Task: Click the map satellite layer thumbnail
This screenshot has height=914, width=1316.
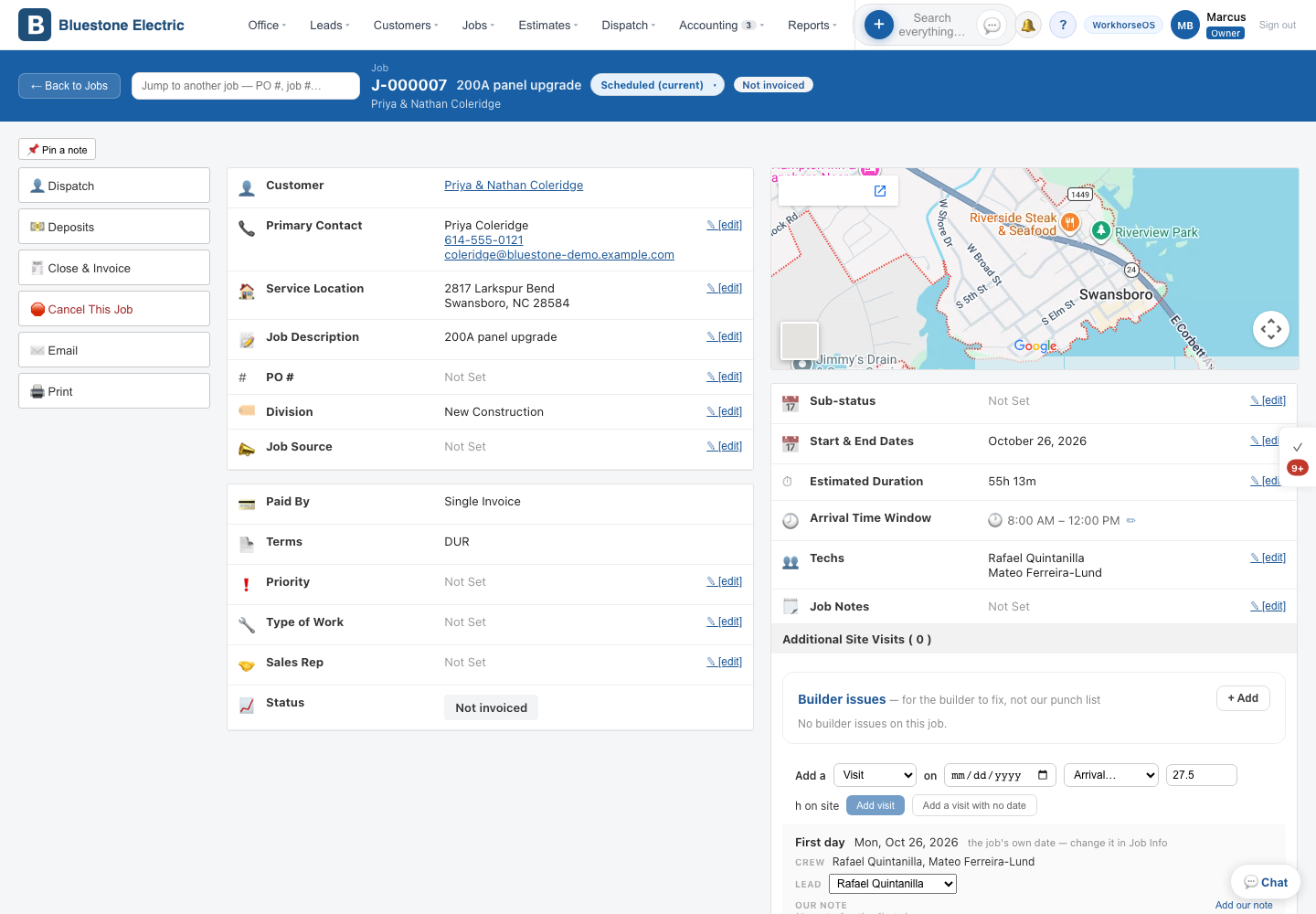Action: [800, 341]
